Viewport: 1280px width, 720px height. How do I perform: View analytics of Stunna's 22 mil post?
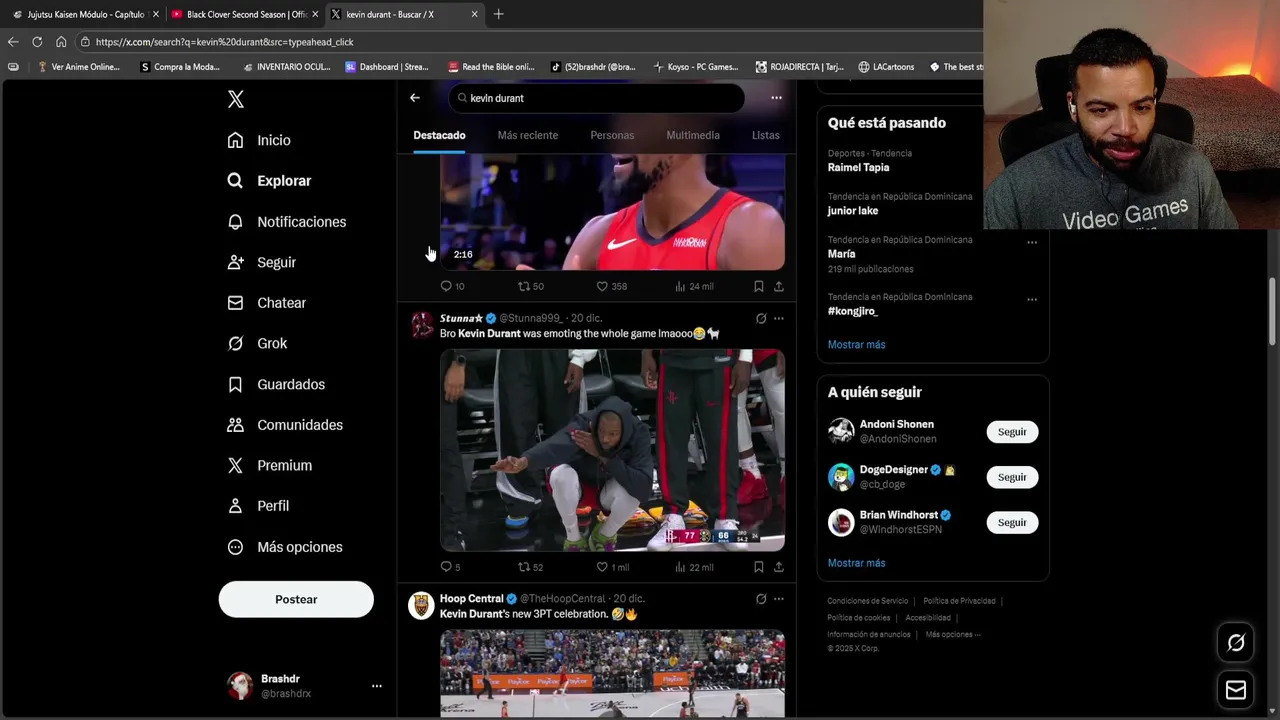[694, 567]
